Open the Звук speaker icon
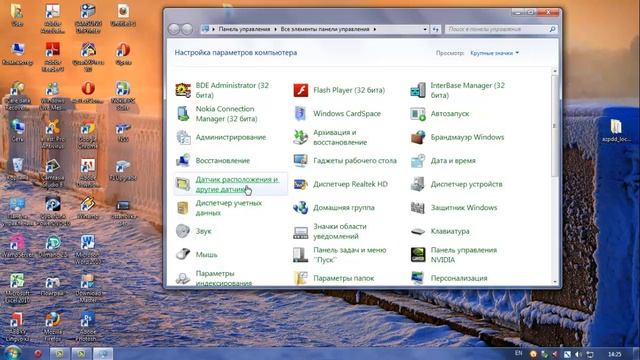 click(183, 231)
